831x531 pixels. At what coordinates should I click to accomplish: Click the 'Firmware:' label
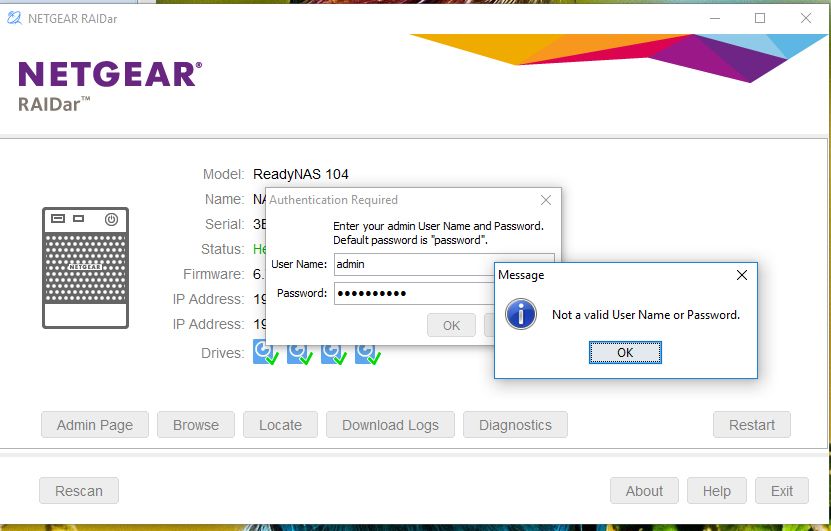[x=214, y=274]
